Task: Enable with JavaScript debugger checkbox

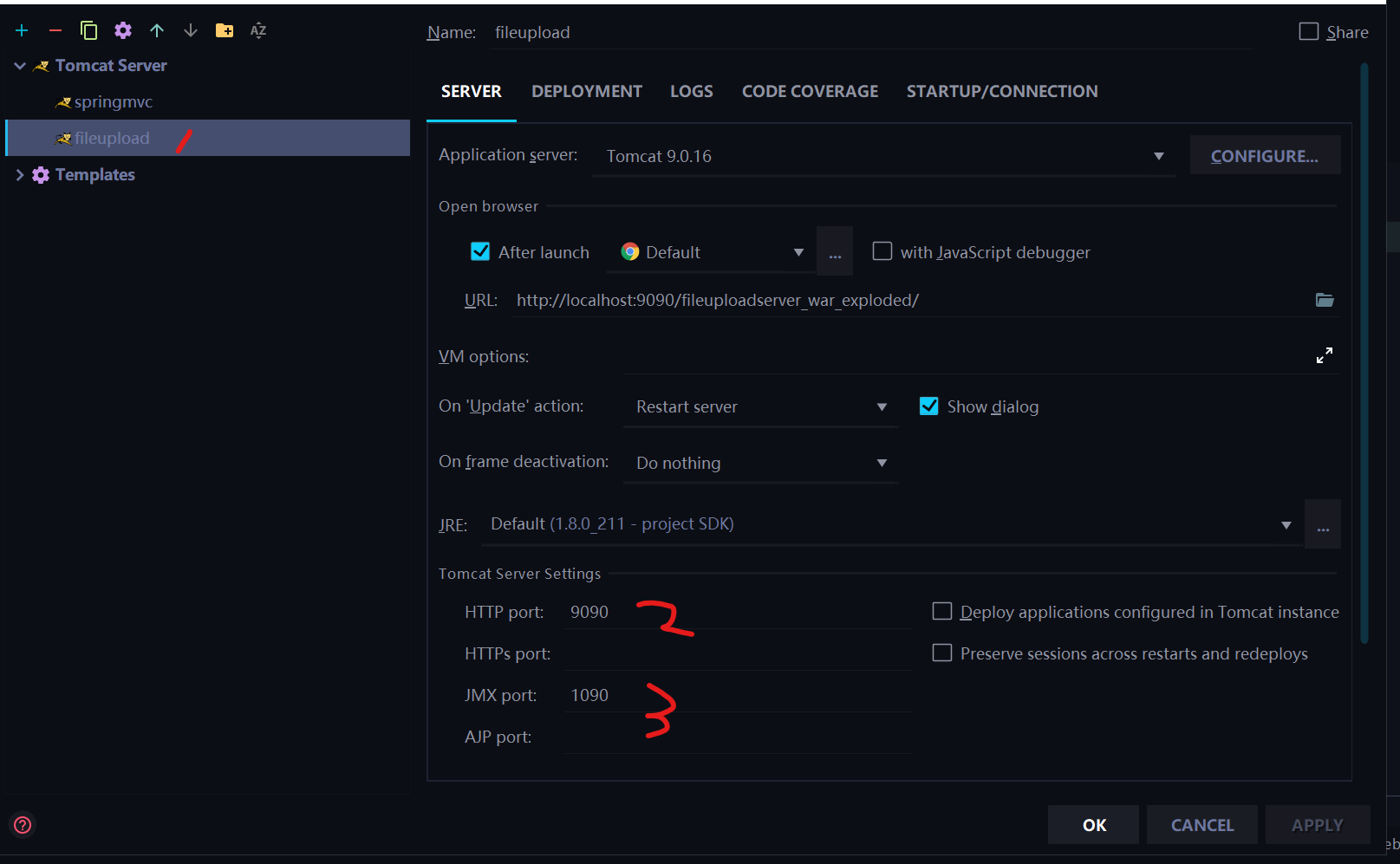Action: (882, 251)
